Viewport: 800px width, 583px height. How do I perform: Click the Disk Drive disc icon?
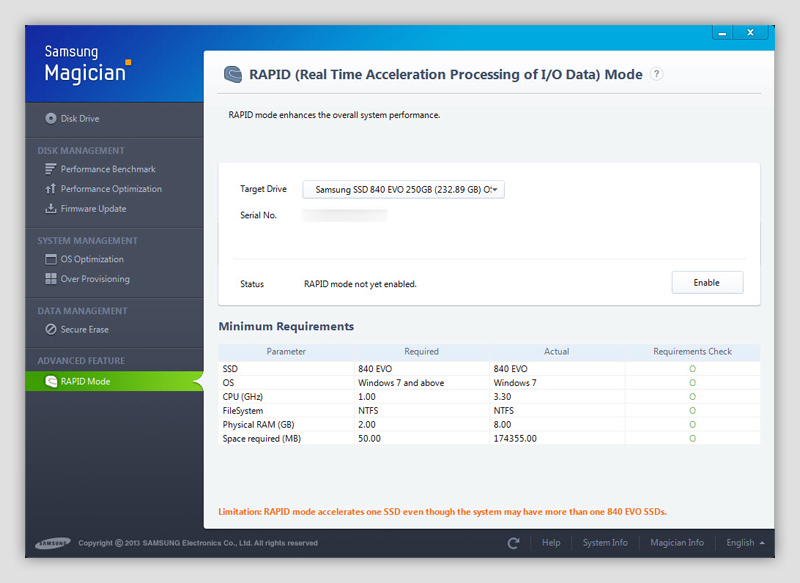[51, 118]
